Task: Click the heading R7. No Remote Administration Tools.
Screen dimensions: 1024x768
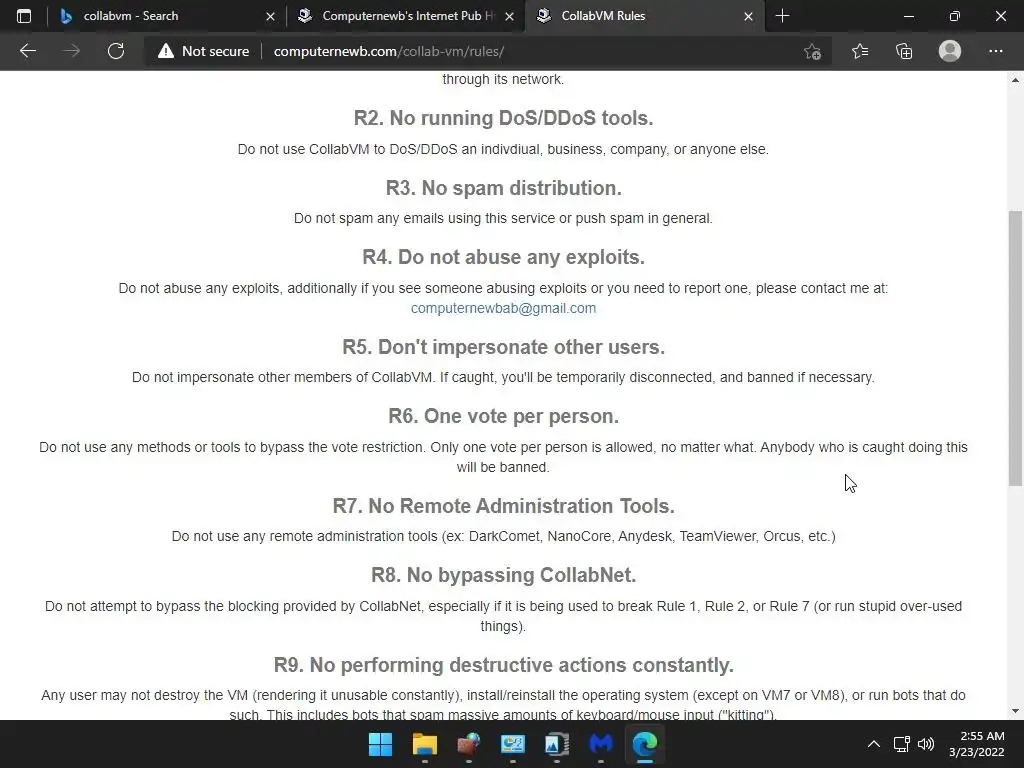Action: [x=503, y=506]
